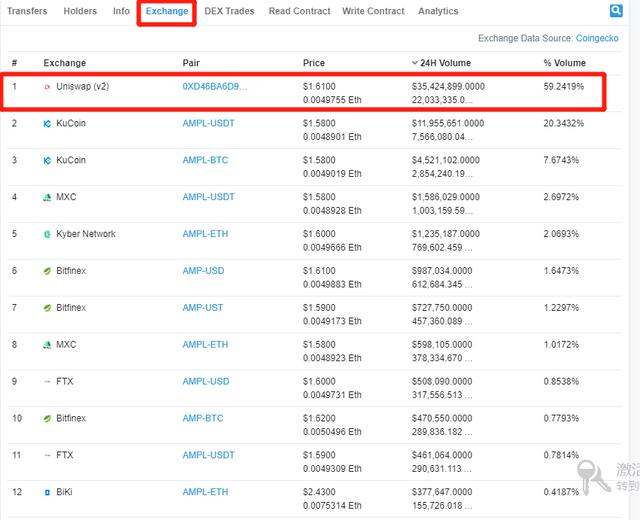
Task: Select the 0.8538% volume share
Action: (x=561, y=381)
